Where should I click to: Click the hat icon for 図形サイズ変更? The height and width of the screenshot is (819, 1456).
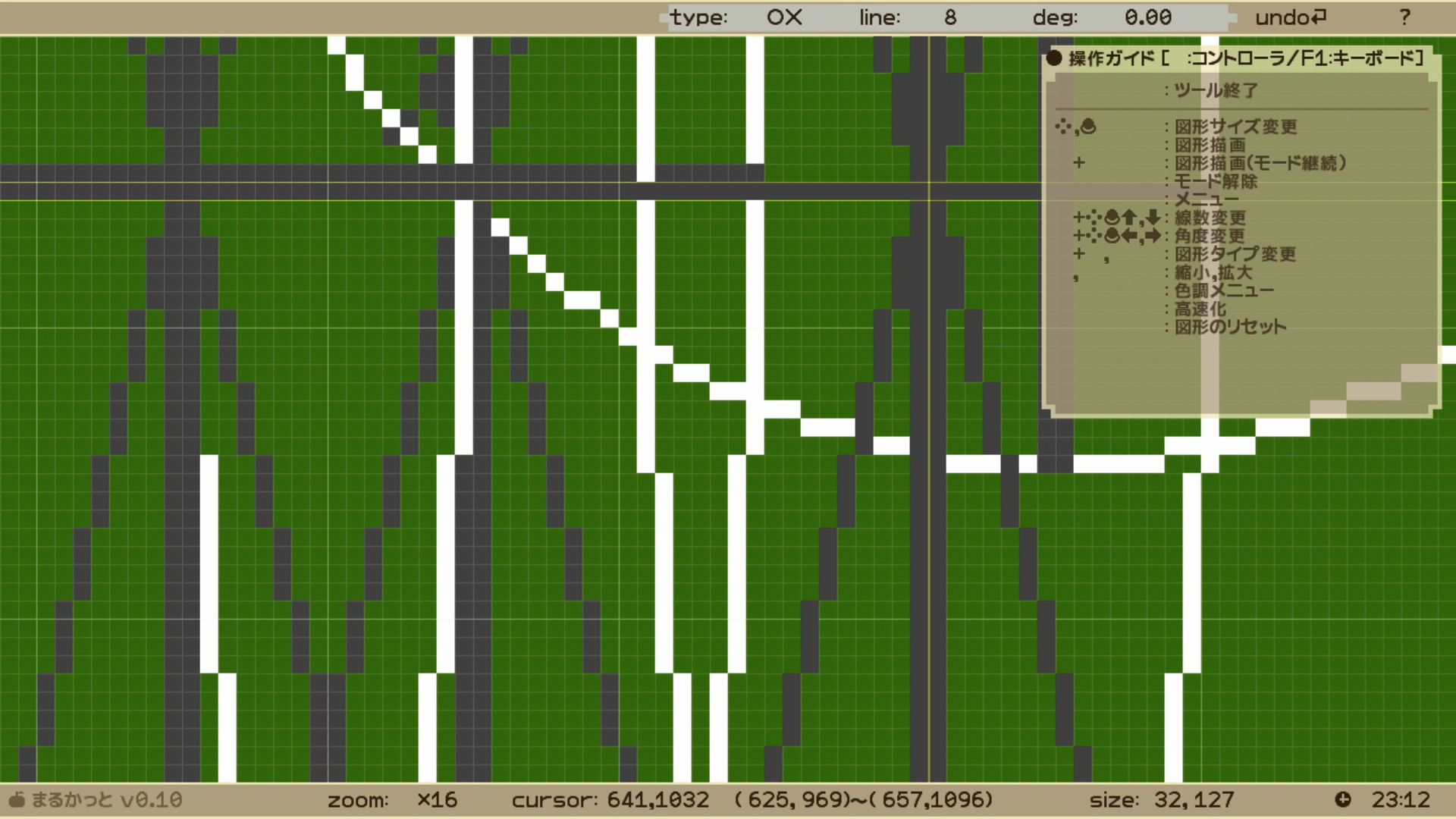click(x=1088, y=127)
